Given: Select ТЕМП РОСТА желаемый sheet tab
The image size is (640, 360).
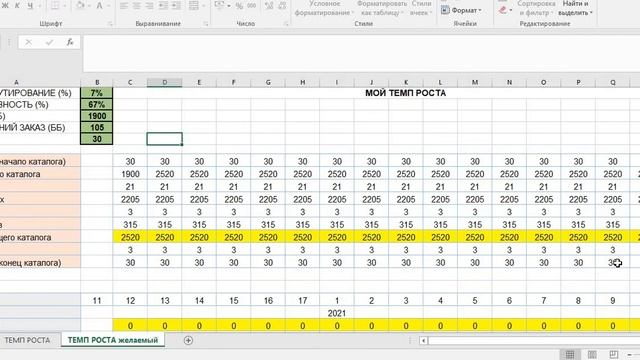Looking at the screenshot, I should (113, 340).
